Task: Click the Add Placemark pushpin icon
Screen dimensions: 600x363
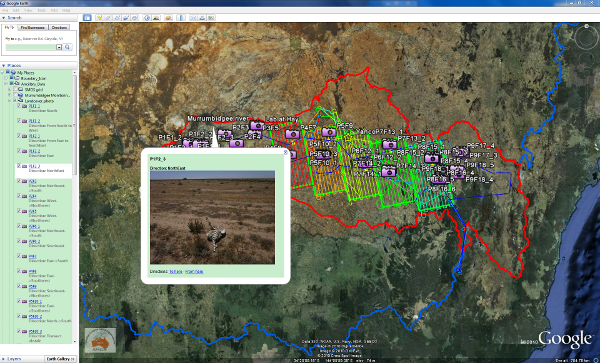Action: 99,18
